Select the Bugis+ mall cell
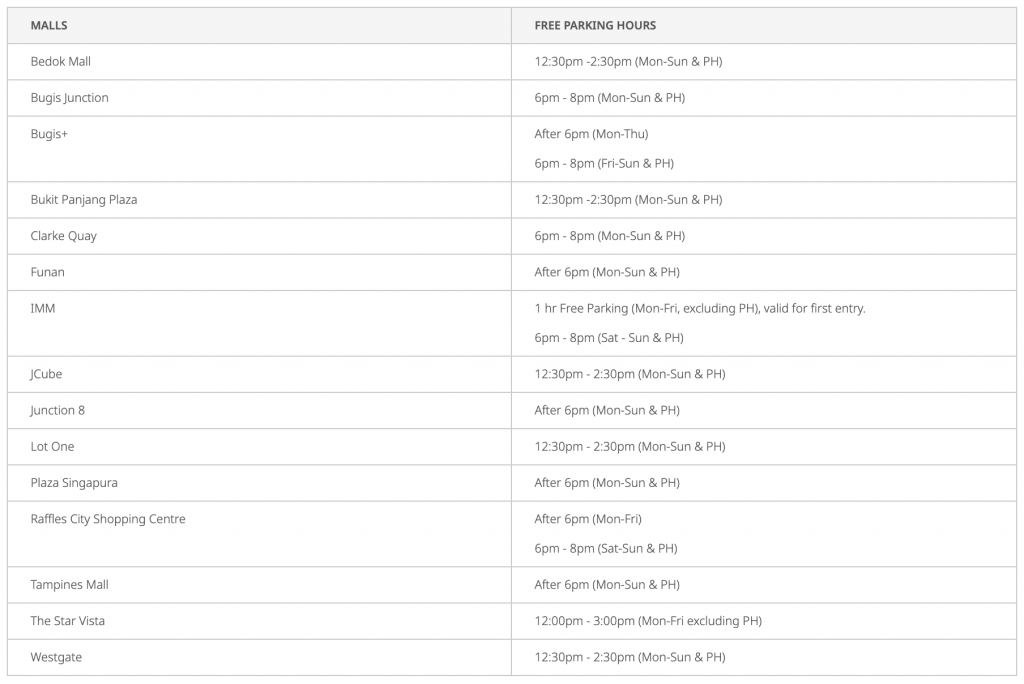The height and width of the screenshot is (684, 1024). click(48, 134)
